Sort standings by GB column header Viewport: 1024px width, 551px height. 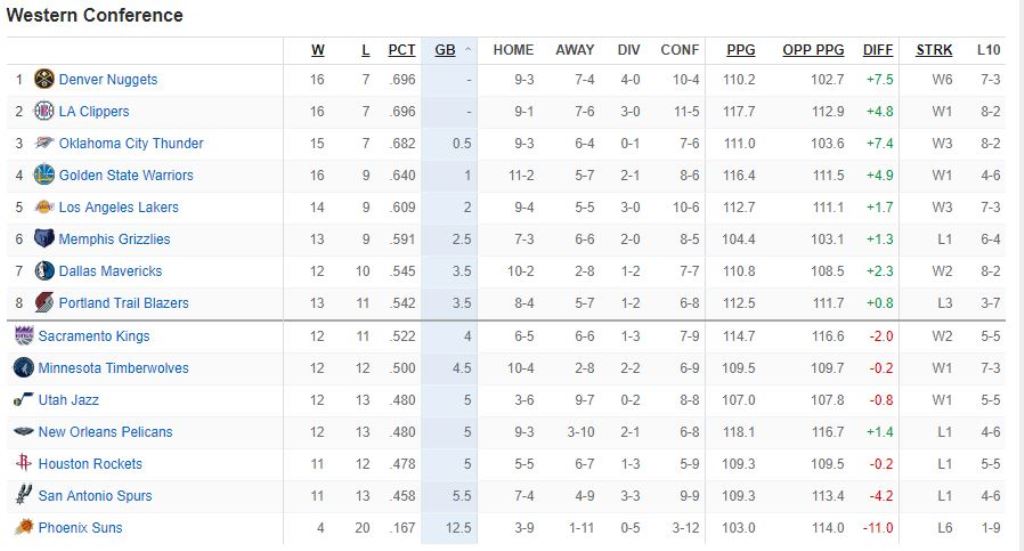click(445, 50)
